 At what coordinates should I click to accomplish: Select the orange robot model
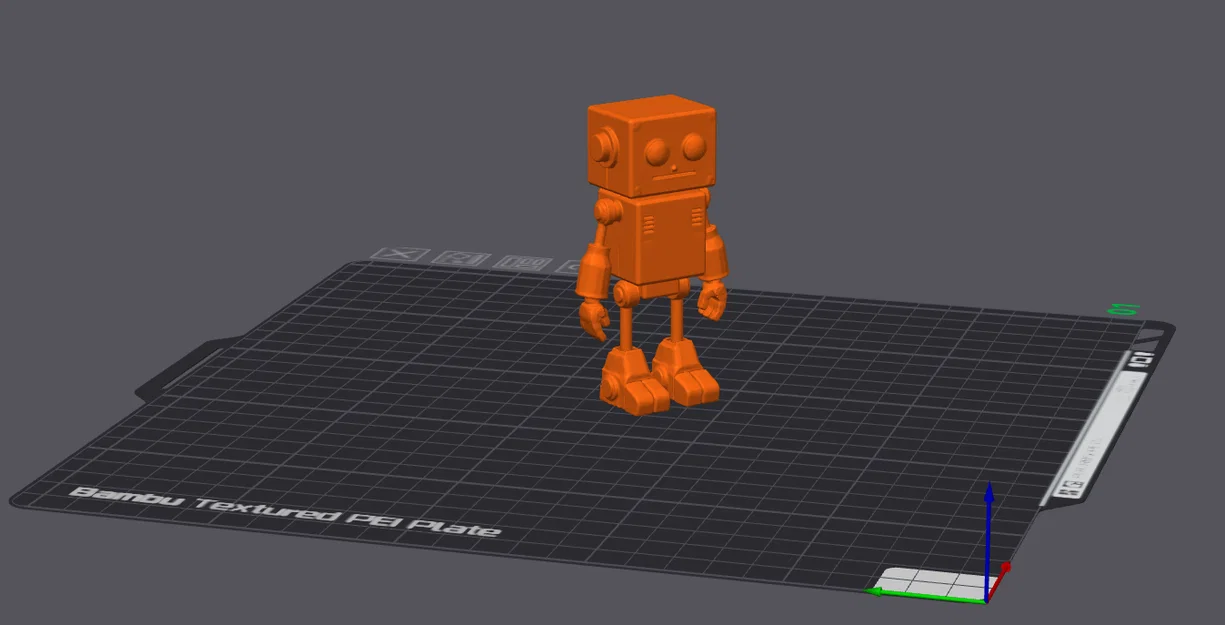coord(655,230)
